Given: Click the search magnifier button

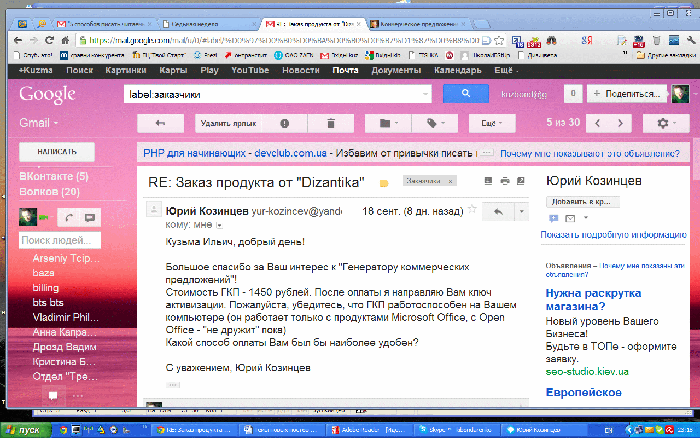Looking at the screenshot, I should pos(466,94).
